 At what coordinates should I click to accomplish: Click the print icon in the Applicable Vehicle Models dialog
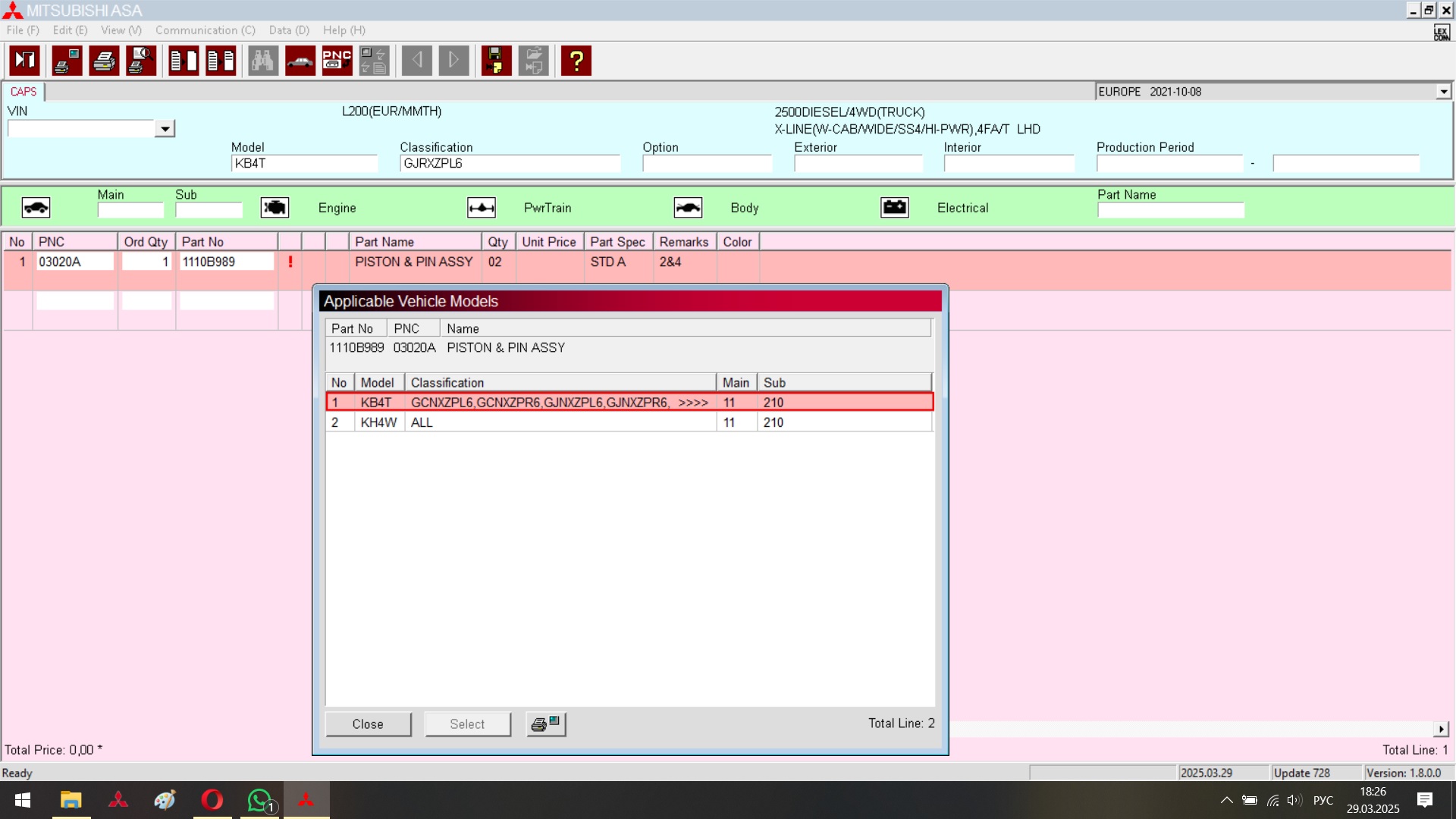(545, 724)
